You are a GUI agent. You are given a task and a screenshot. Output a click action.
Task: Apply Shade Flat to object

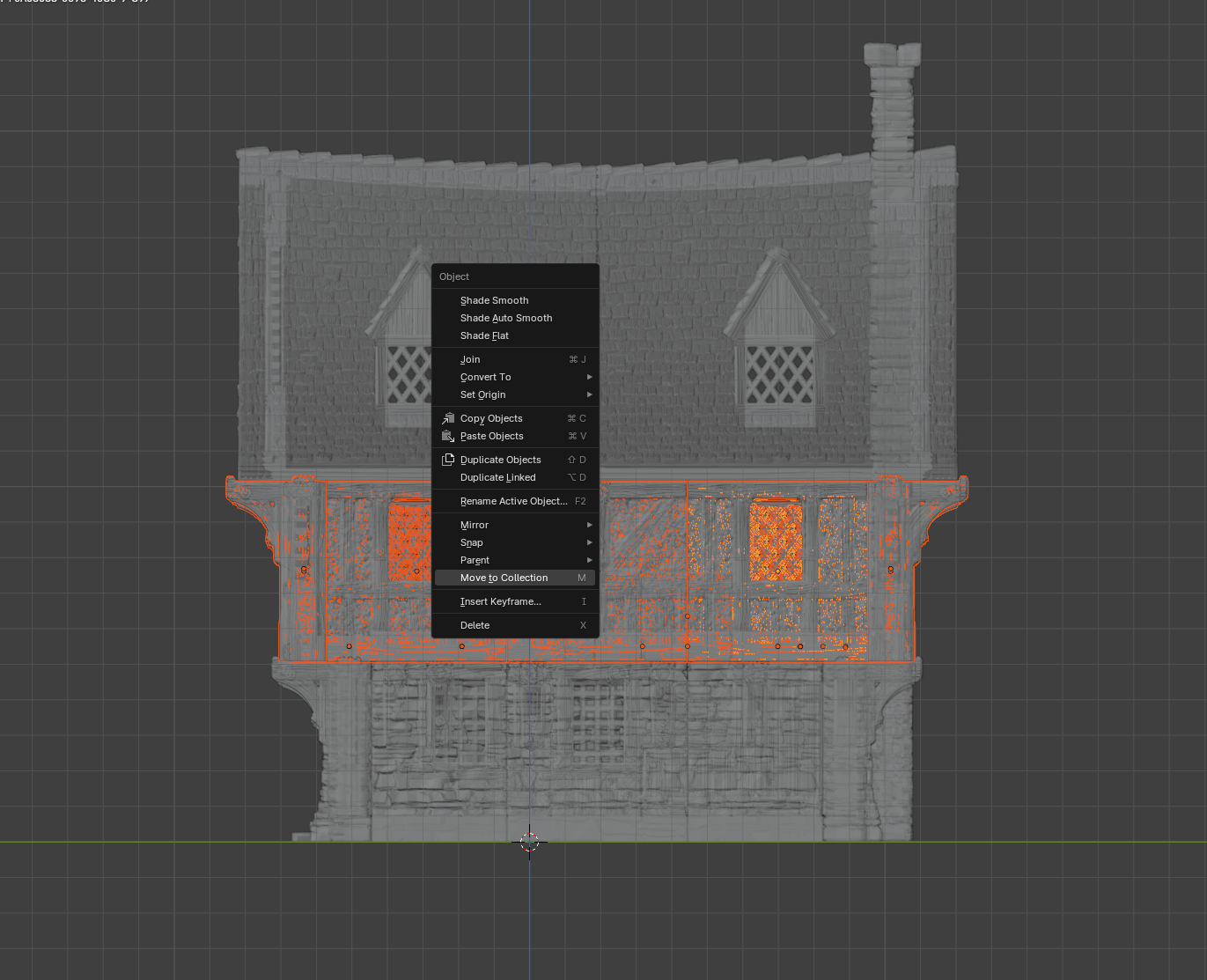pos(484,335)
